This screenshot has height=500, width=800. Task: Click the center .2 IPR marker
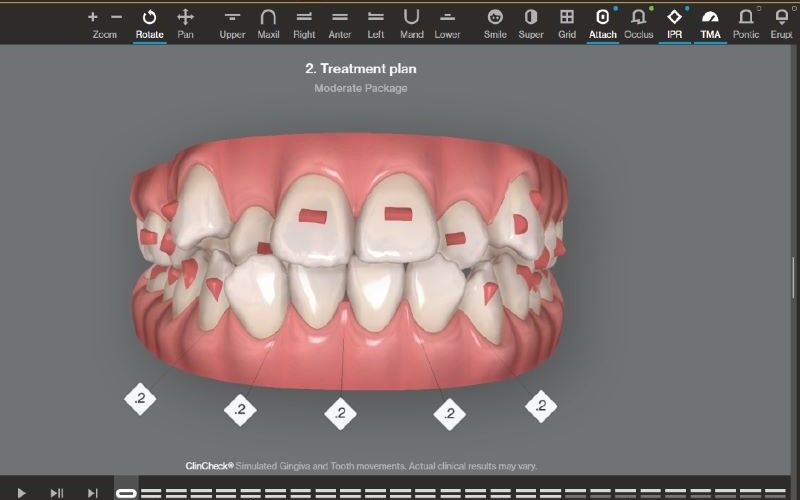click(x=340, y=412)
